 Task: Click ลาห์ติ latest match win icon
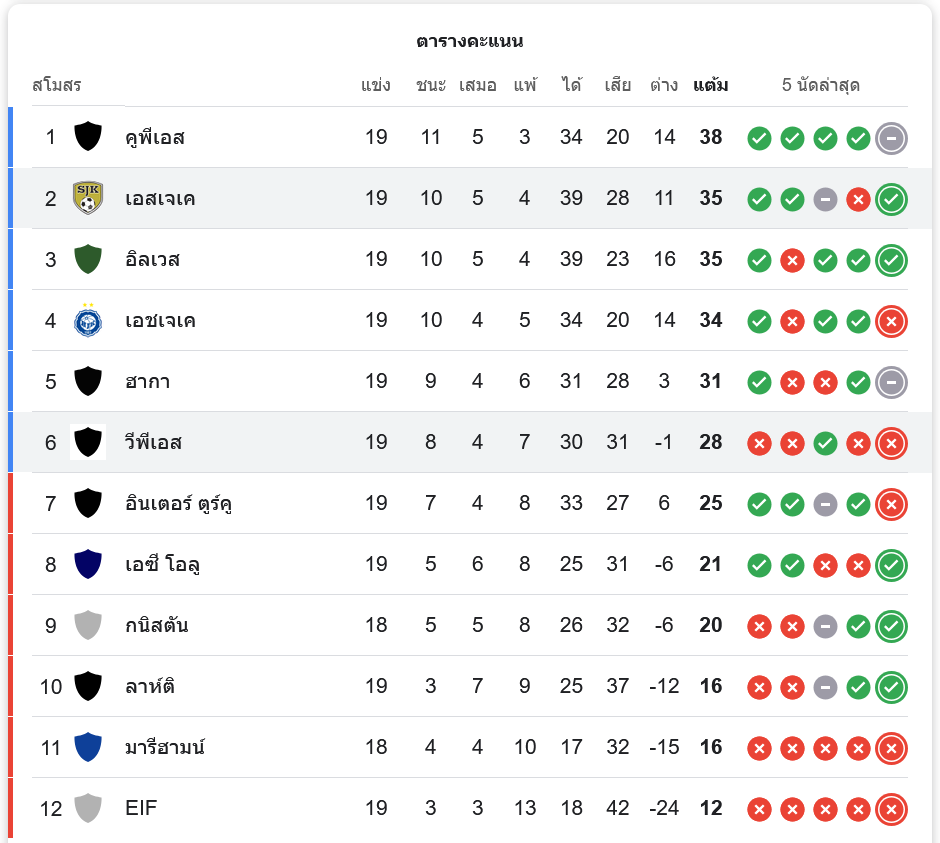pos(891,687)
